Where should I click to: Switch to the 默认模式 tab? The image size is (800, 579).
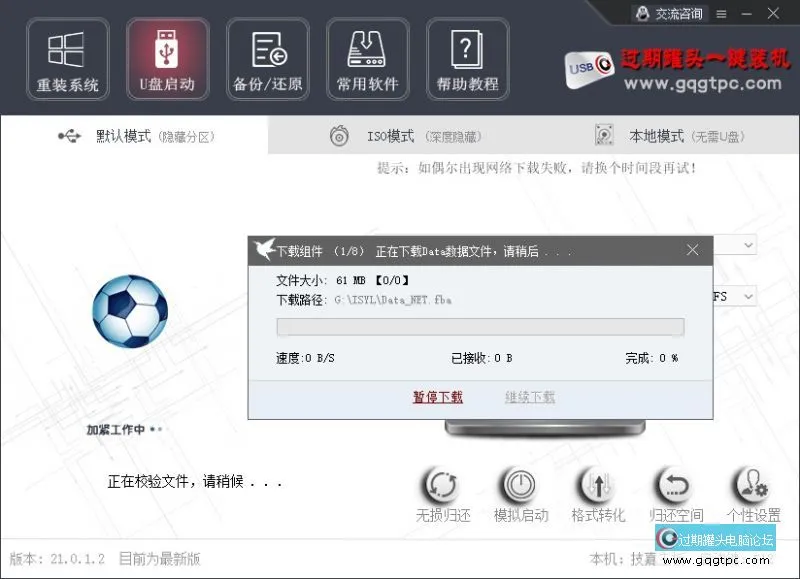[135, 136]
